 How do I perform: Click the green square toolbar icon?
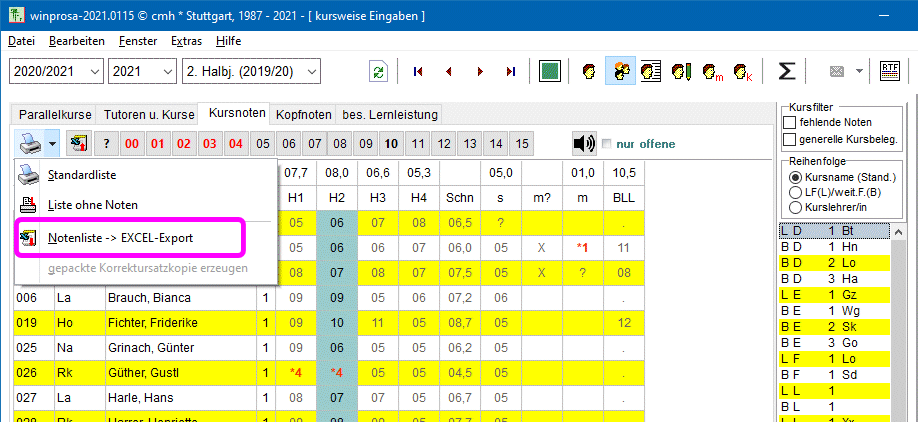click(549, 71)
